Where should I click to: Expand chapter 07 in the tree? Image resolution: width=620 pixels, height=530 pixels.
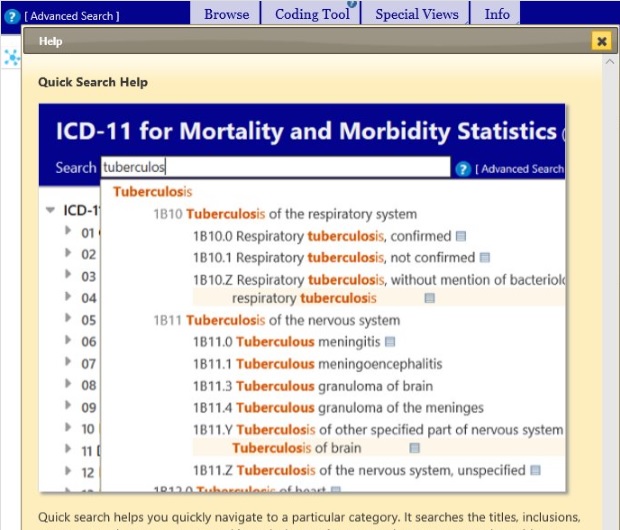pyautogui.click(x=68, y=361)
